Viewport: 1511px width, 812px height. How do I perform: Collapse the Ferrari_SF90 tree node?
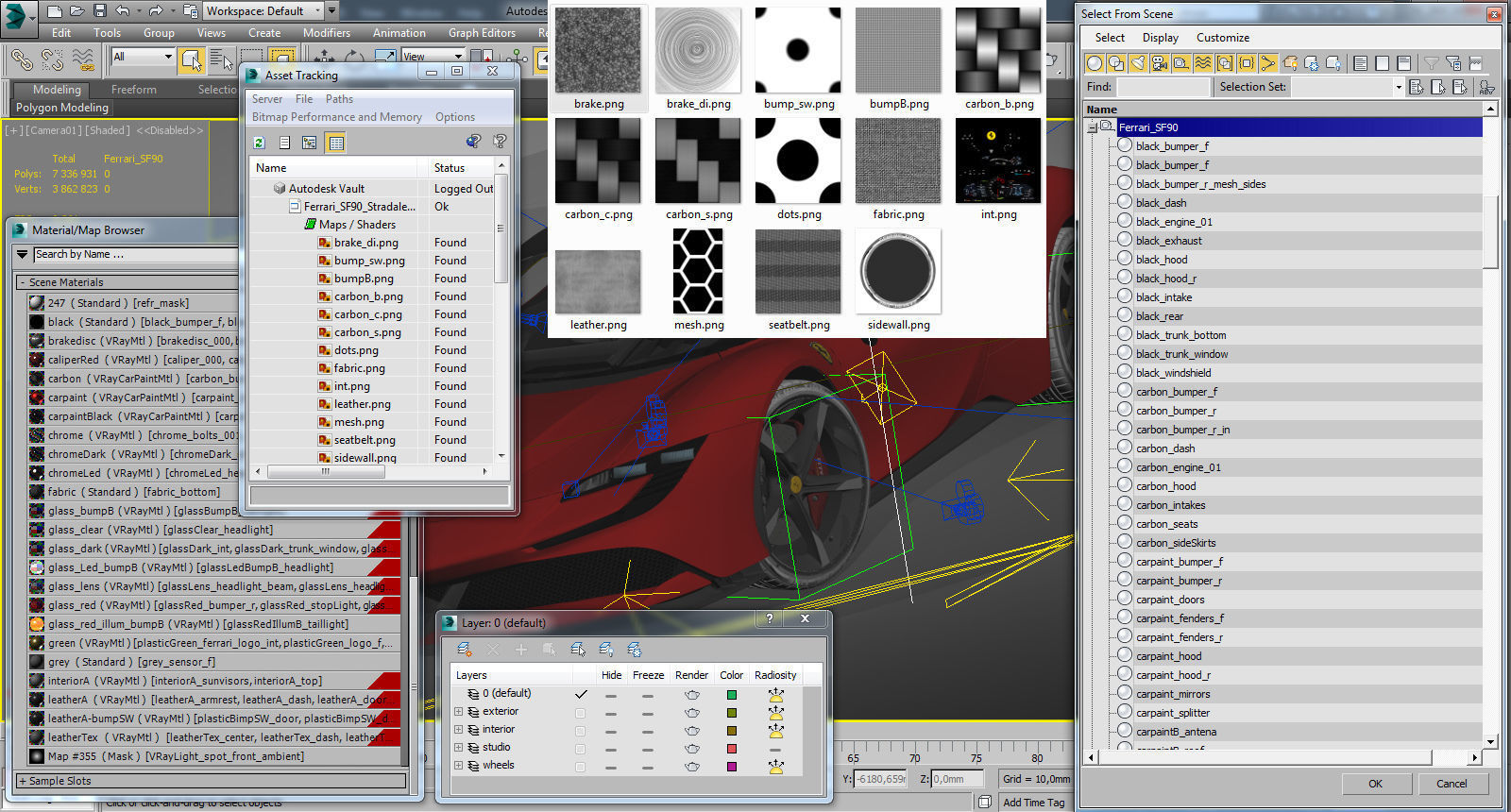pos(1092,127)
